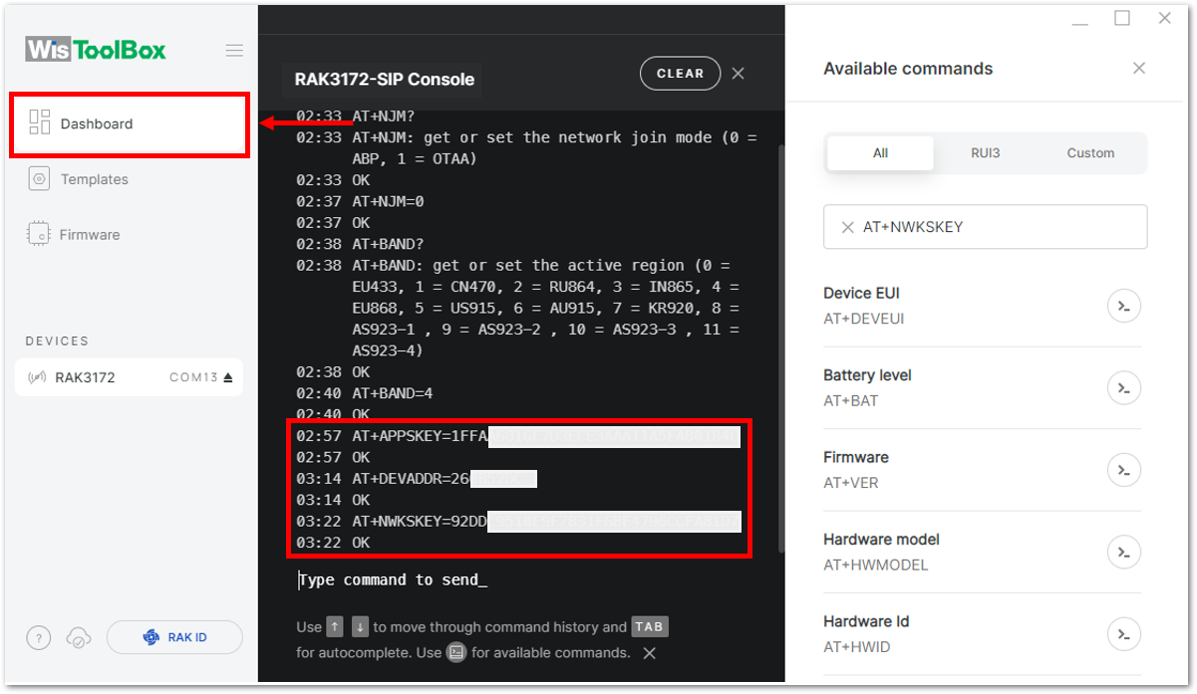
Task: Click the Templates icon in sidebar
Action: coord(39,179)
